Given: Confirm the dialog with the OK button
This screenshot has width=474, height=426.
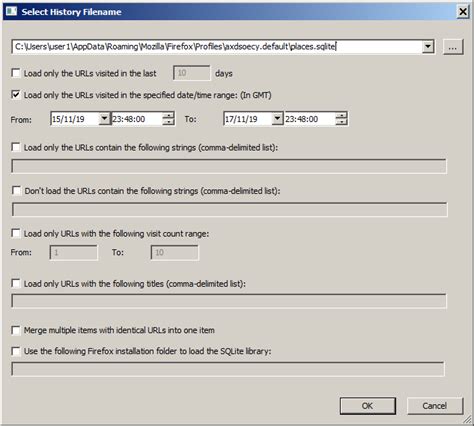Looking at the screenshot, I should pos(368,406).
